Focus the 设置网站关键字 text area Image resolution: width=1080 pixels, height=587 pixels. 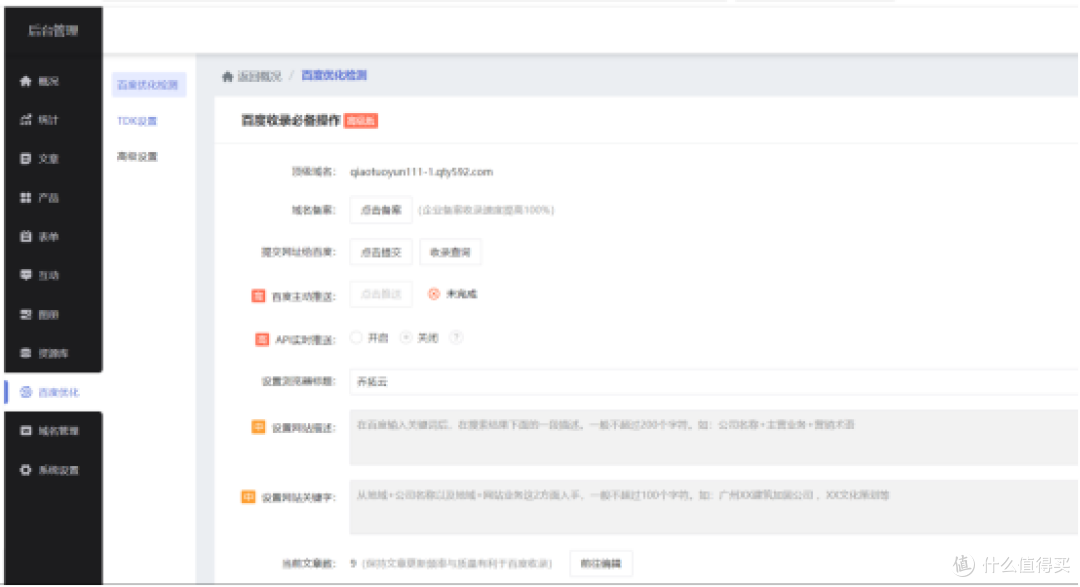coord(714,508)
